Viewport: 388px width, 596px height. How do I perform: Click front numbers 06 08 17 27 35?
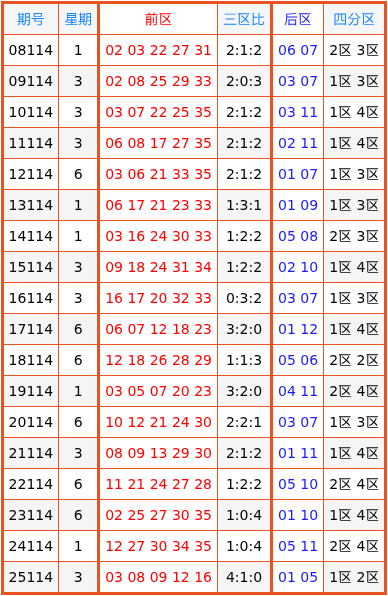pos(158,143)
